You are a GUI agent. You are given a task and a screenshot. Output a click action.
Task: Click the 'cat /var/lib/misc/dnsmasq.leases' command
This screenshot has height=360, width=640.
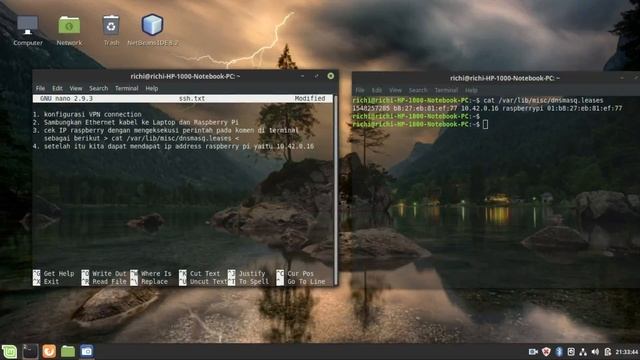543,100
